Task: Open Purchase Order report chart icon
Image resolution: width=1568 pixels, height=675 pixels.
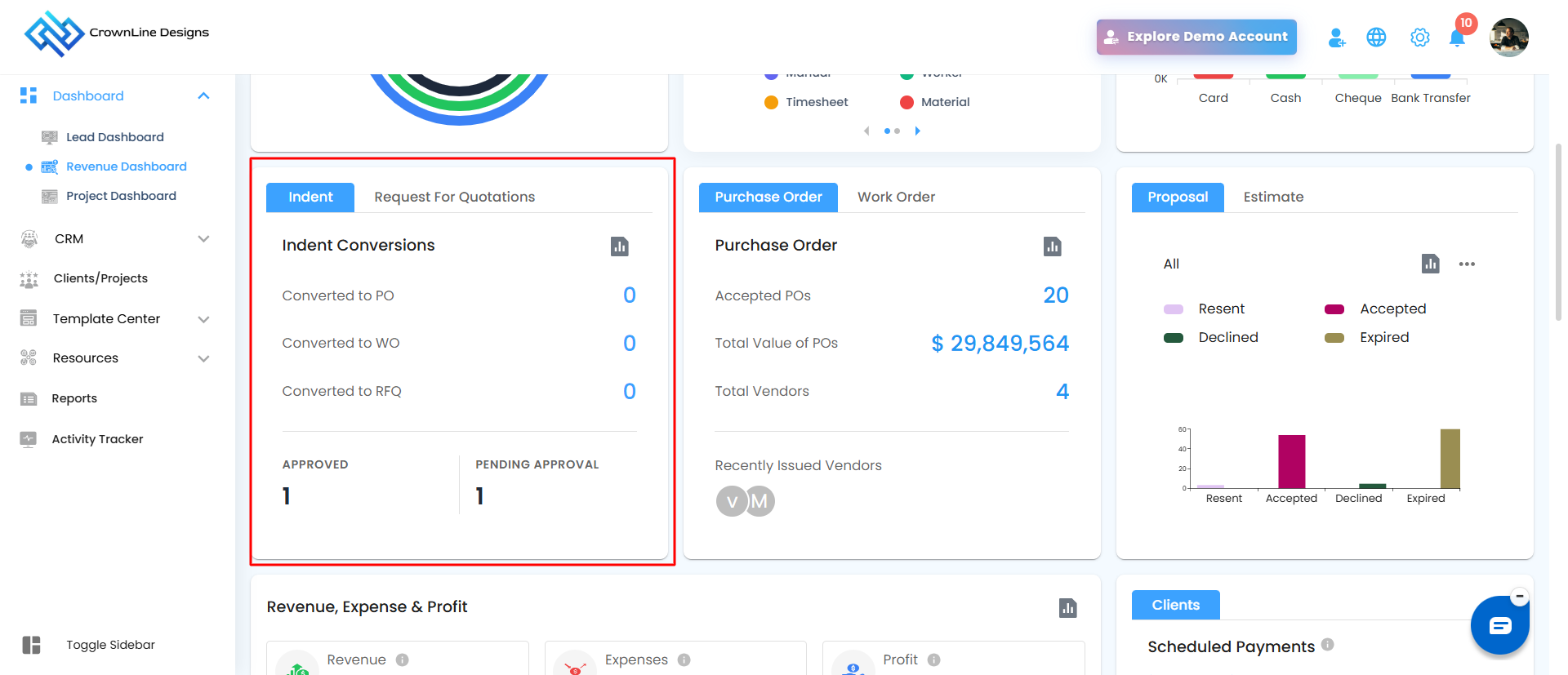Action: (x=1052, y=246)
